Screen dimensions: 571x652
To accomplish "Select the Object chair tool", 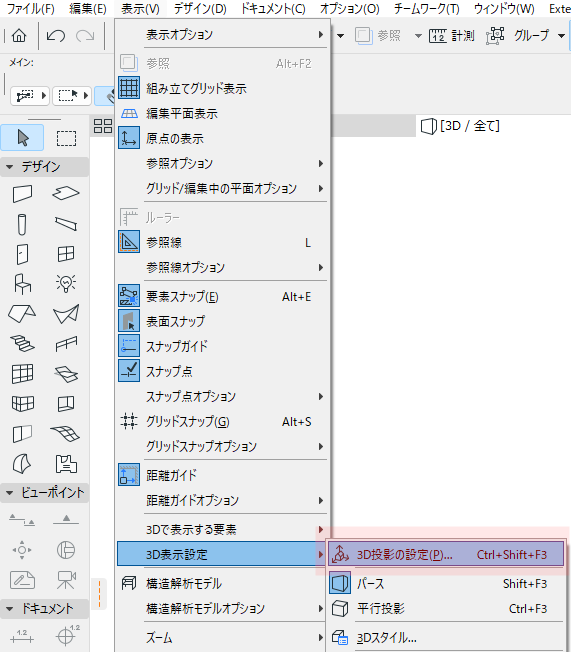I will tap(22, 284).
